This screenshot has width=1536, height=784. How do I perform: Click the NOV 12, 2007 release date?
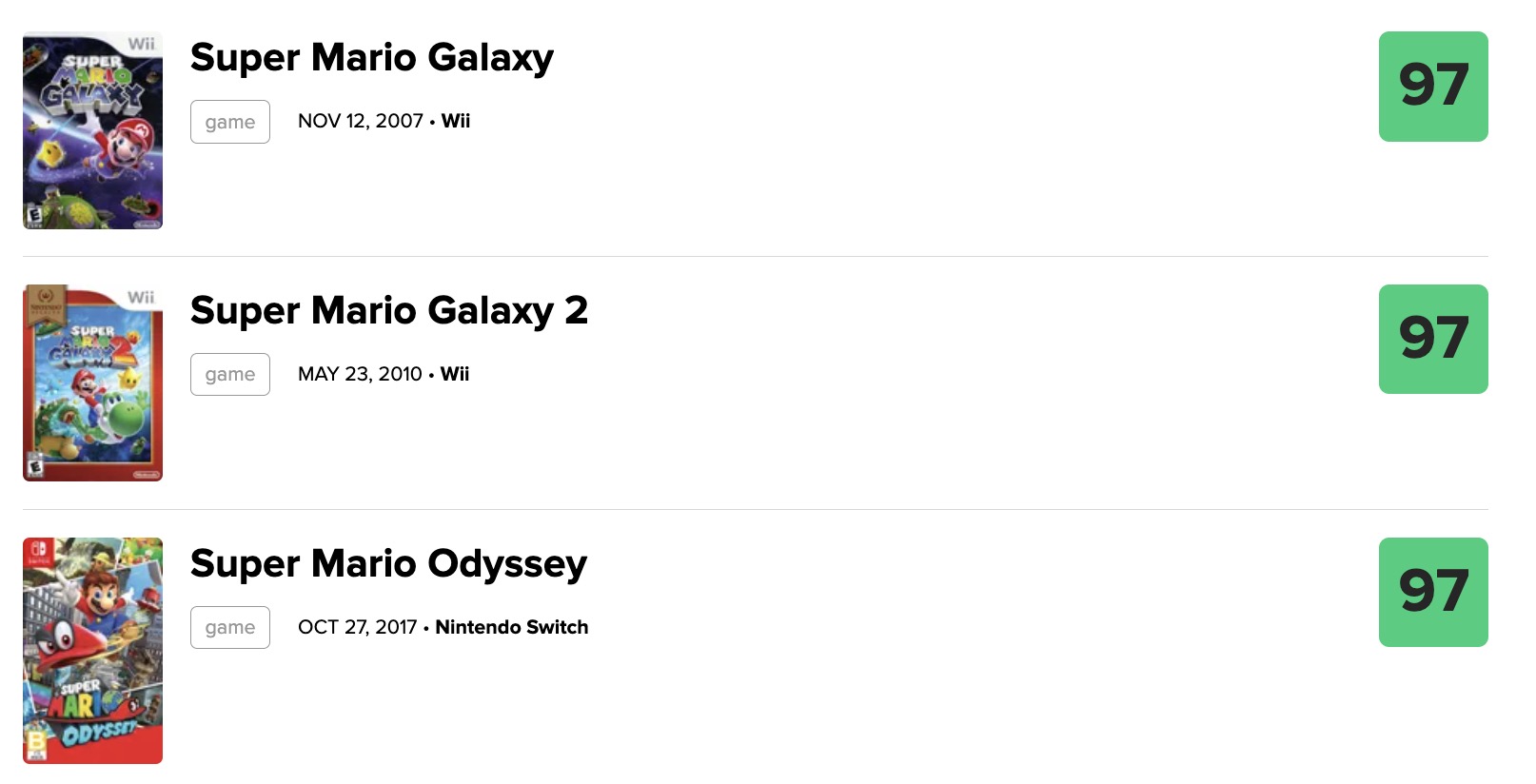coord(360,121)
